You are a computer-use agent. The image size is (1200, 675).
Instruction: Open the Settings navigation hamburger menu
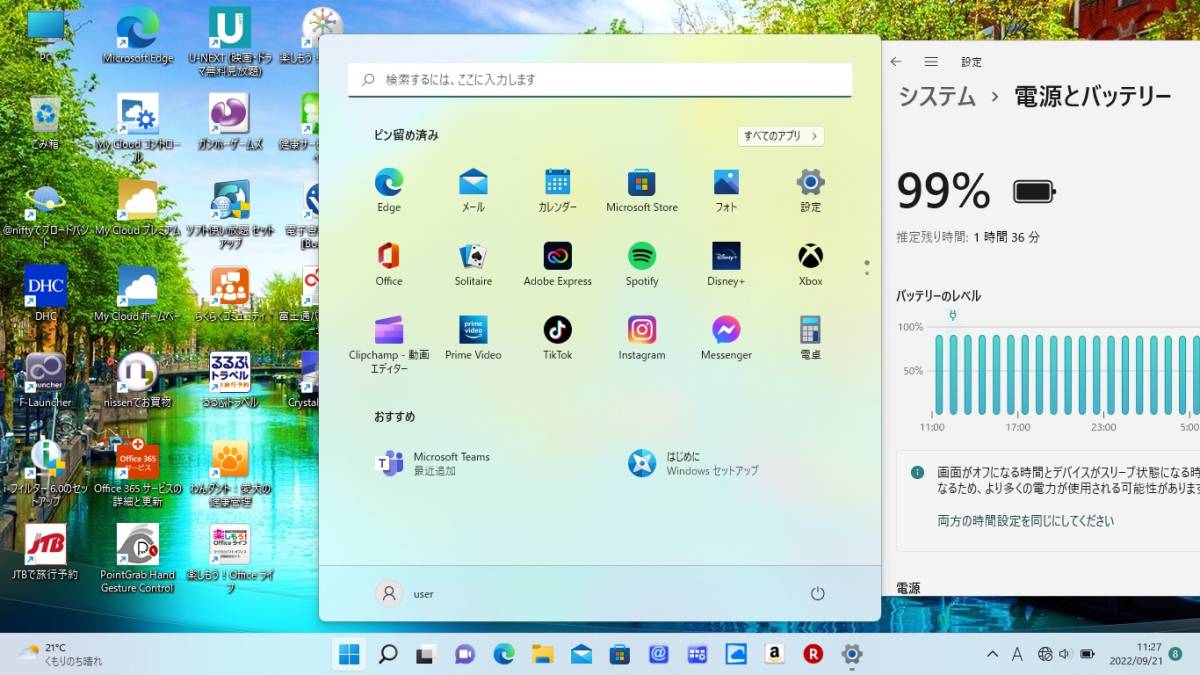(931, 61)
